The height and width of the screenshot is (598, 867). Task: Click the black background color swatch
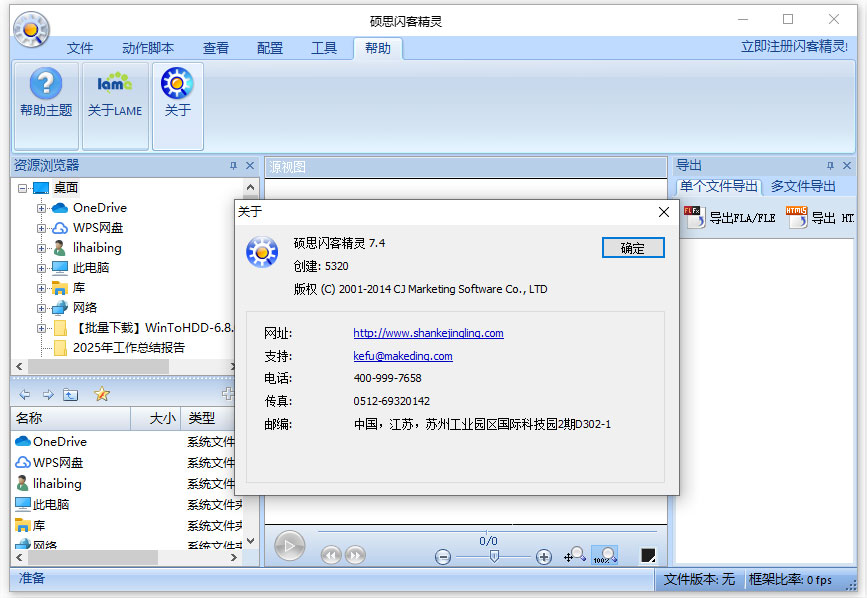pyautogui.click(x=648, y=555)
